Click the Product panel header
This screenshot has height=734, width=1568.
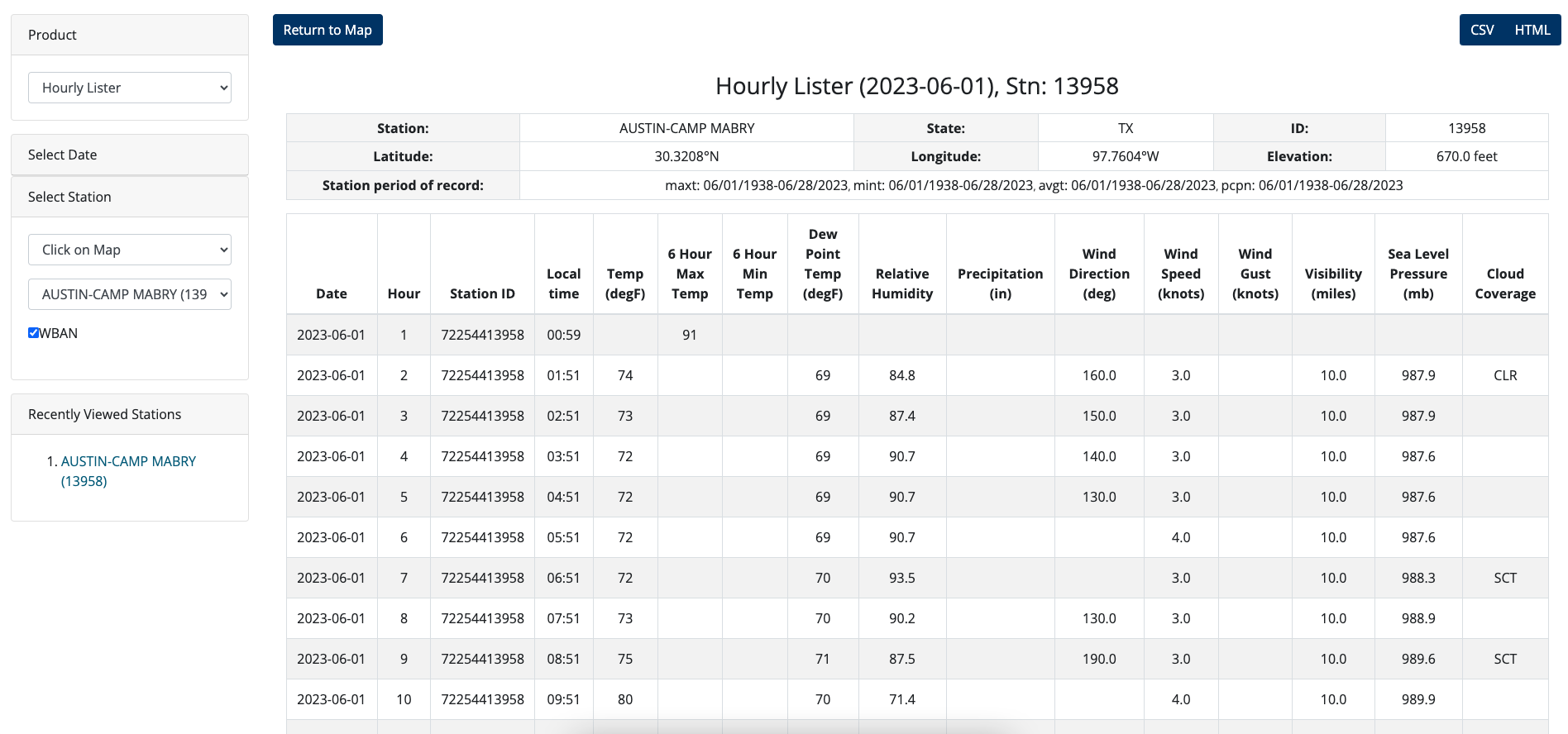[130, 35]
